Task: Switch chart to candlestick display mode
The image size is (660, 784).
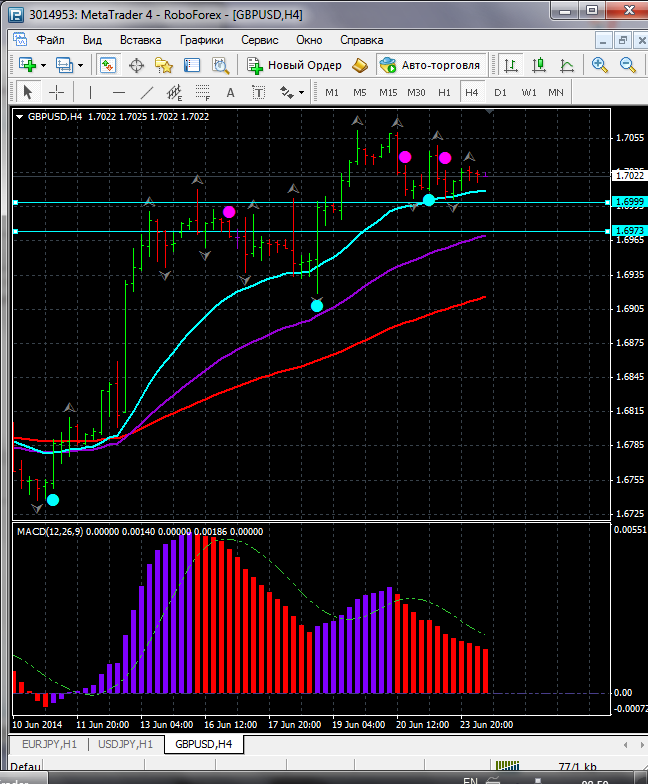Action: (539, 65)
